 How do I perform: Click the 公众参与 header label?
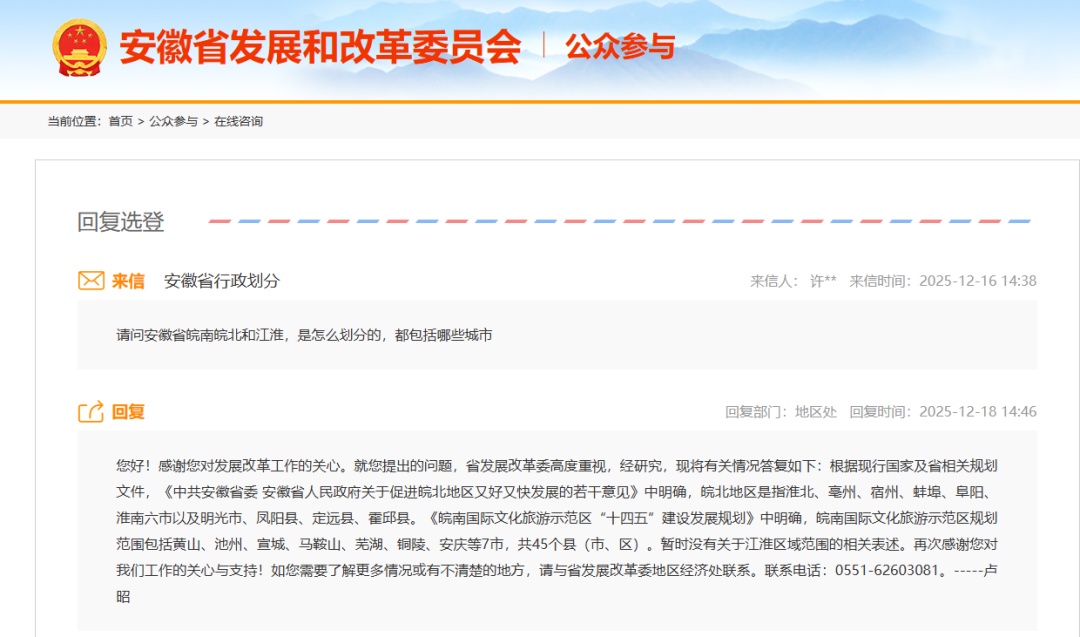click(620, 44)
